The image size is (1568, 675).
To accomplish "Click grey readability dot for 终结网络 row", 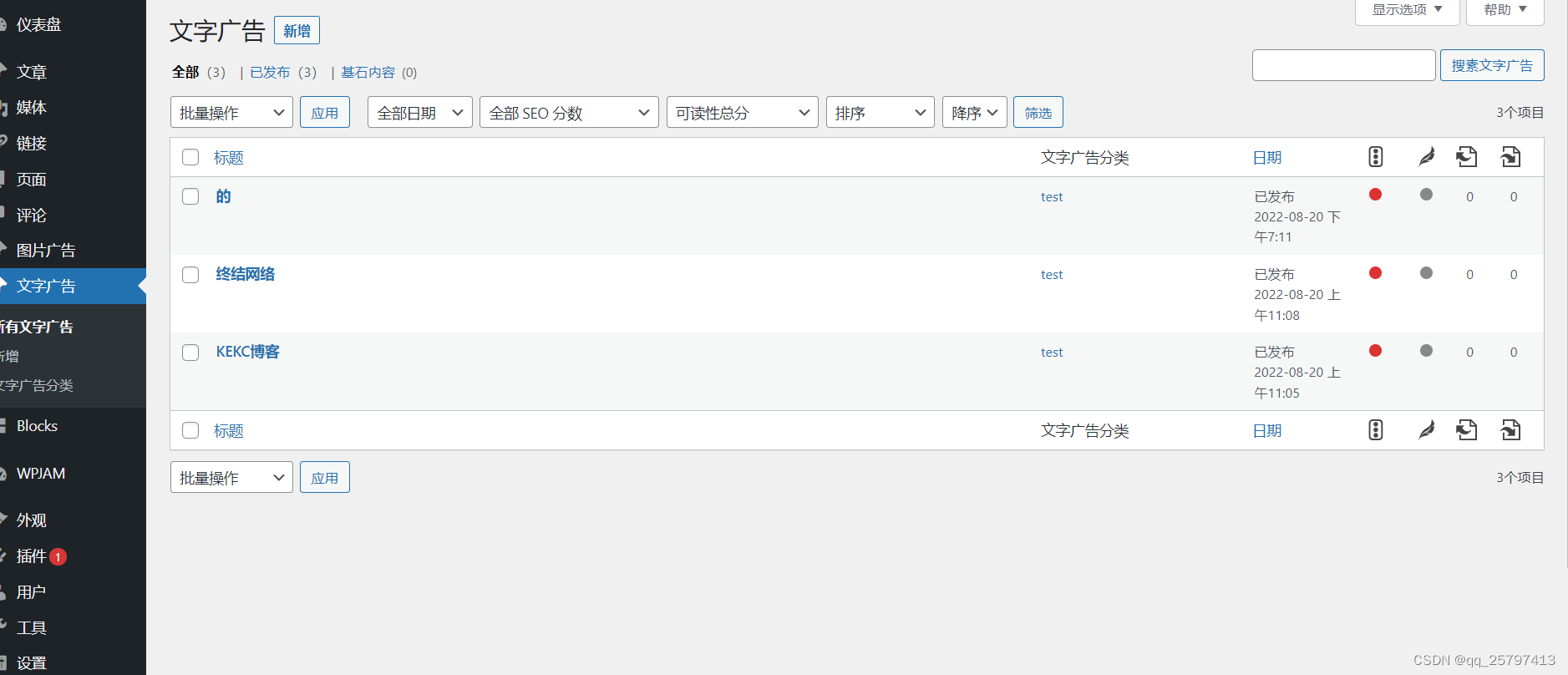I will click(1427, 273).
